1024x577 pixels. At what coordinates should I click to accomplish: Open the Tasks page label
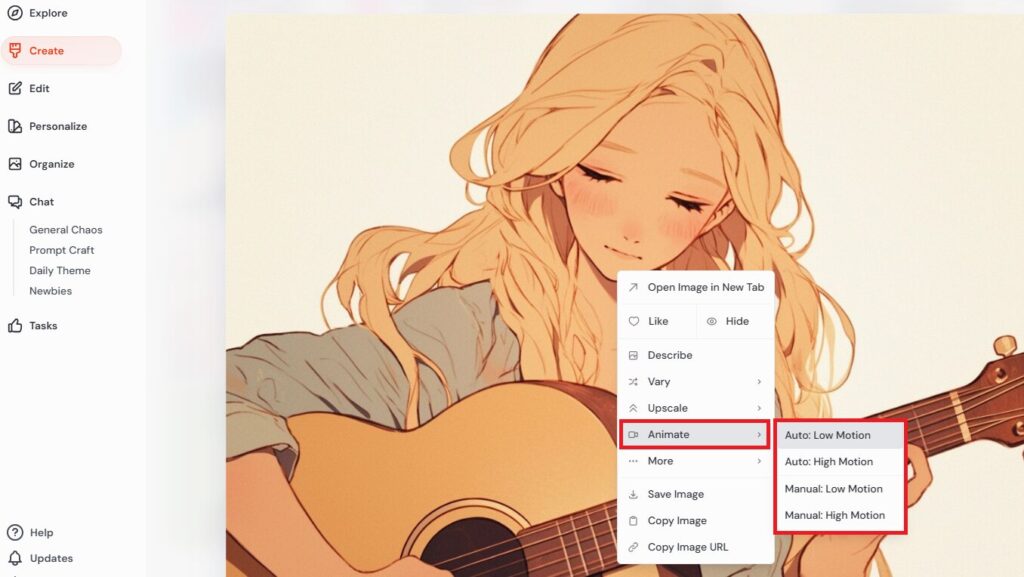(43, 326)
